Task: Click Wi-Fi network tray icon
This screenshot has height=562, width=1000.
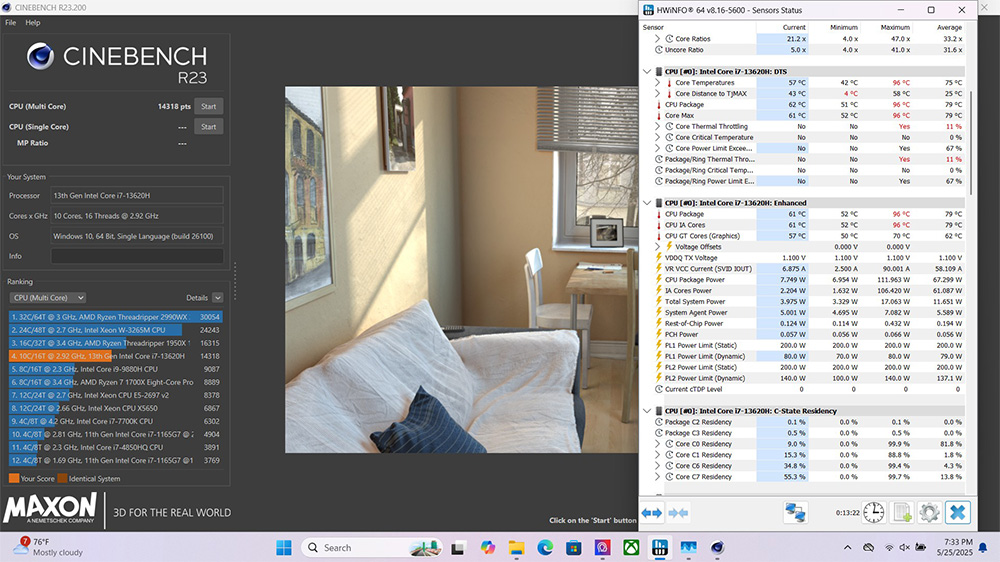Action: point(889,547)
